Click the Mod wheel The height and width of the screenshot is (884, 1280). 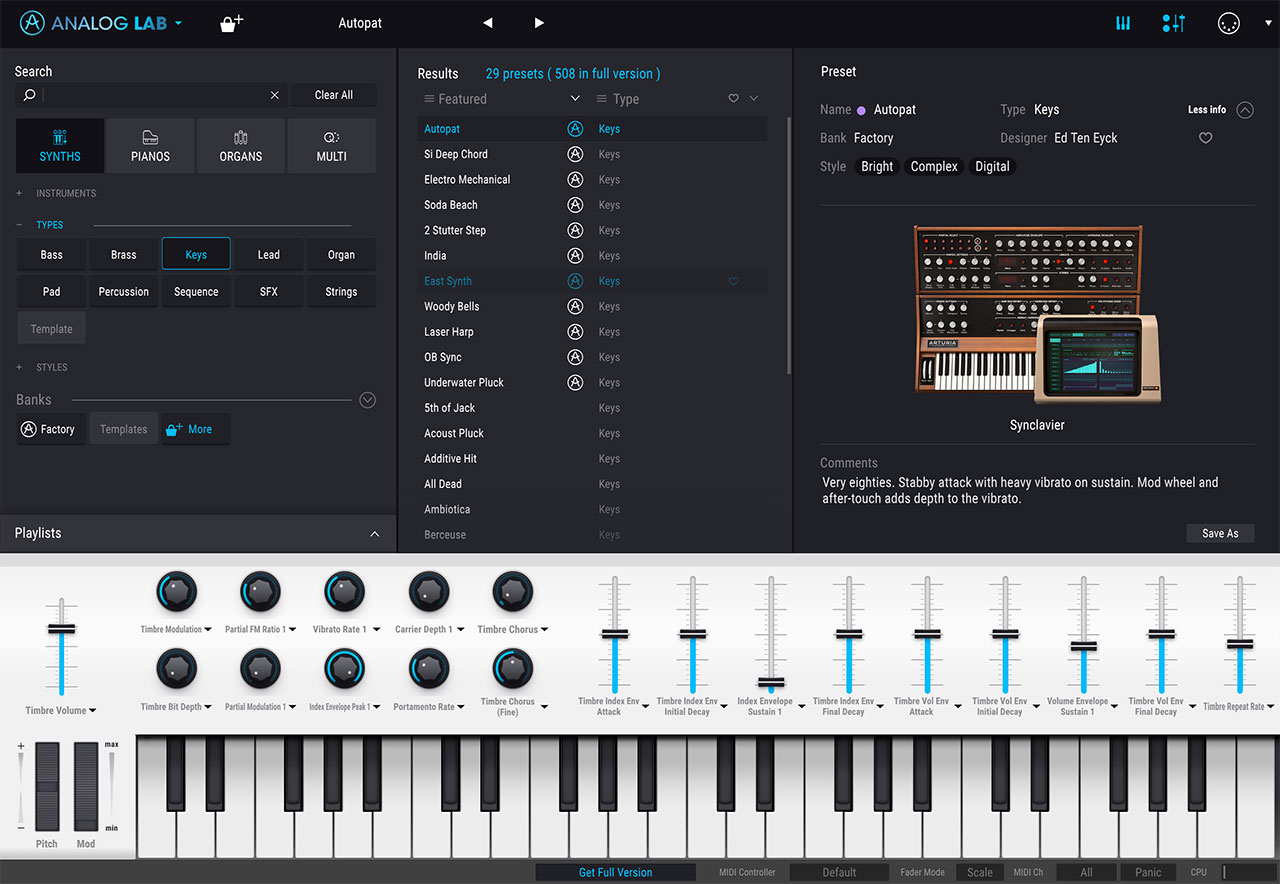[x=86, y=787]
